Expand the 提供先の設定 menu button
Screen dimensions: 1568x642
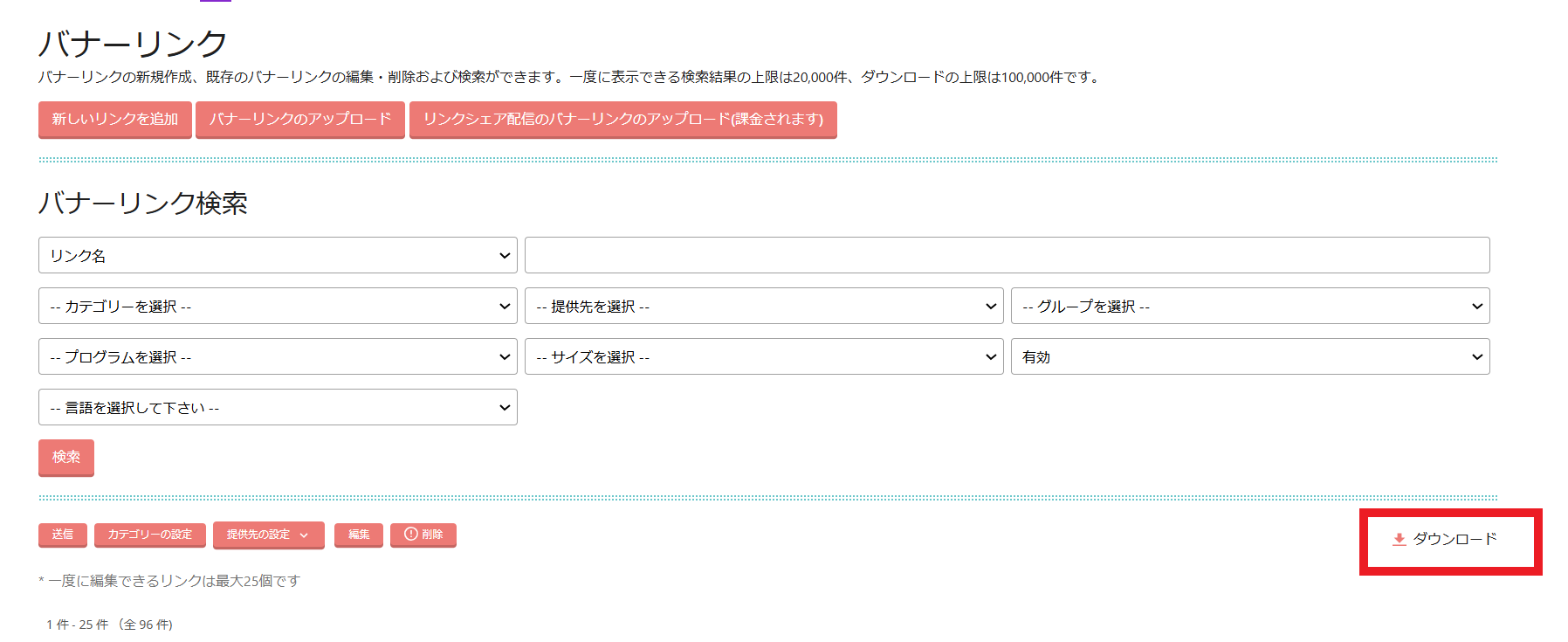click(x=268, y=535)
